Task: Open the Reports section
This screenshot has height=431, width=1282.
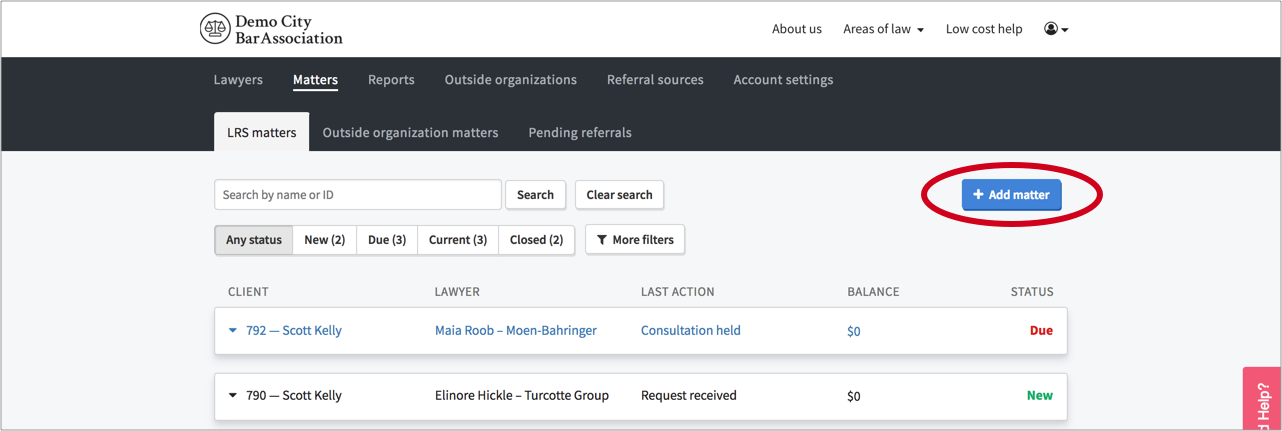Action: (391, 80)
